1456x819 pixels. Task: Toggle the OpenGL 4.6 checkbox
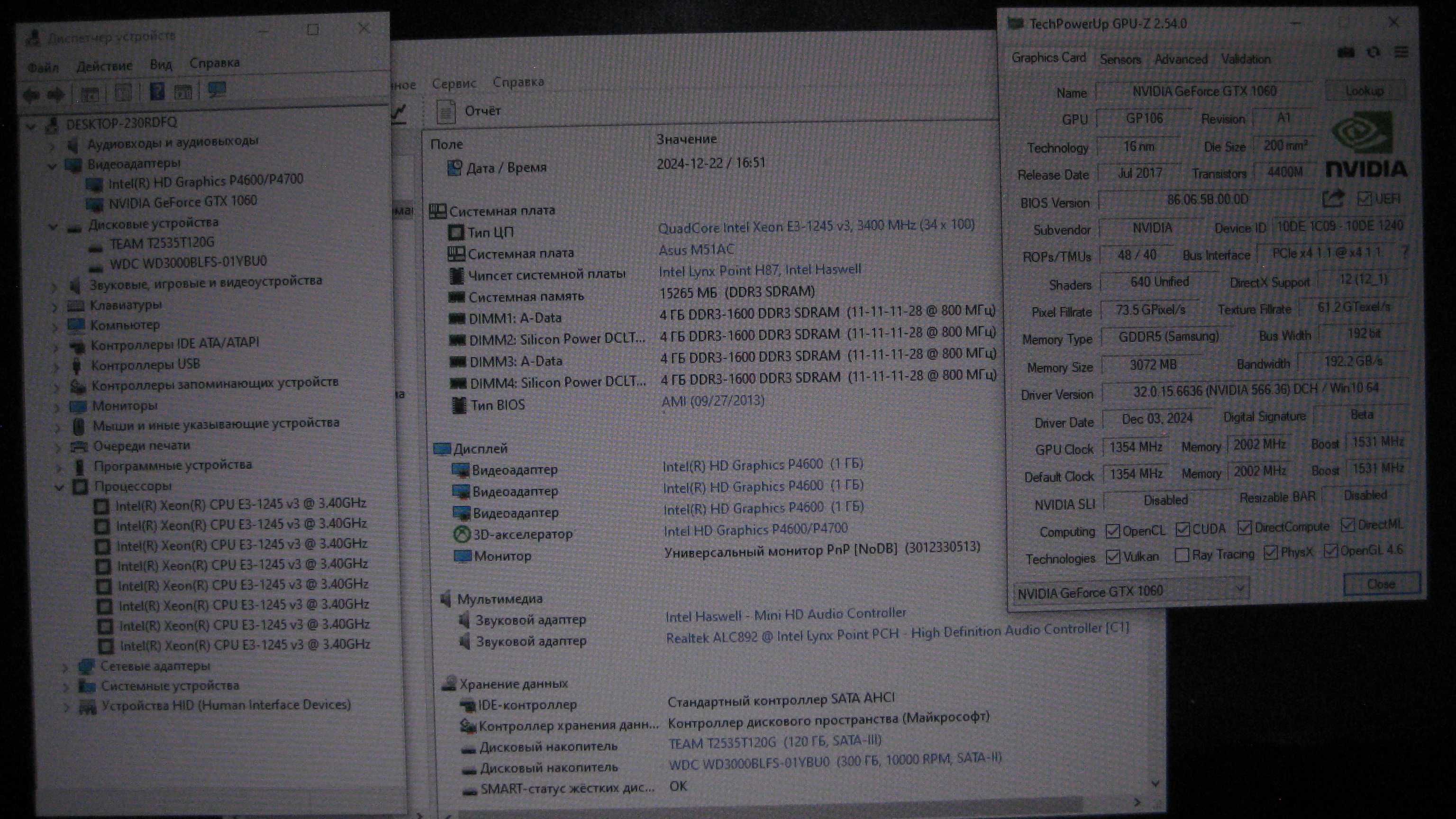[1330, 551]
